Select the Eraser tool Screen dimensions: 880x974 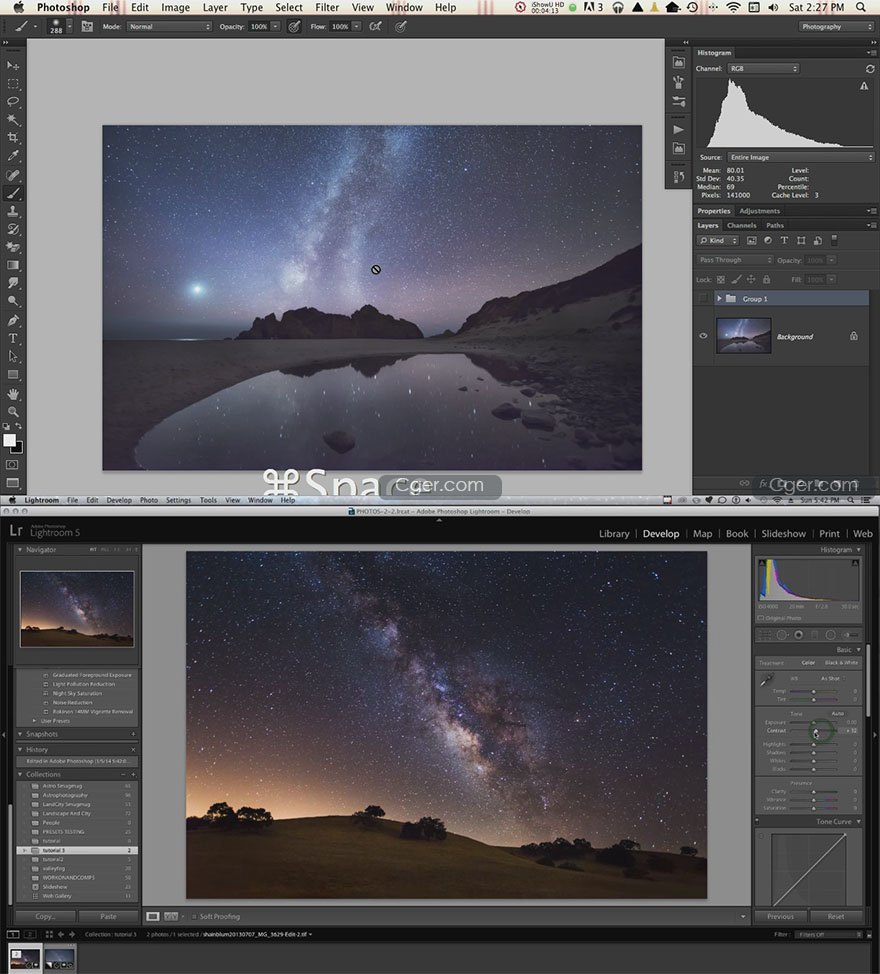(12, 247)
